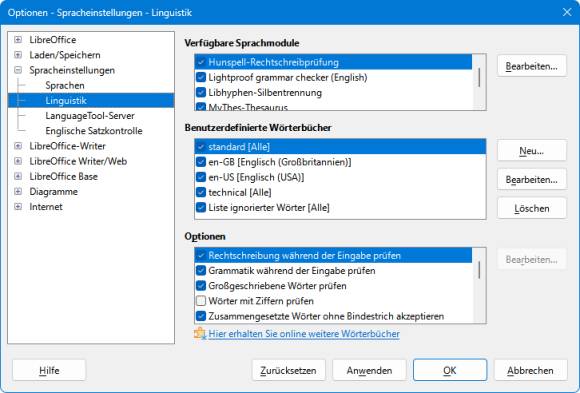Click Neu to create a dictionary
The height and width of the screenshot is (393, 580).
[x=532, y=150]
